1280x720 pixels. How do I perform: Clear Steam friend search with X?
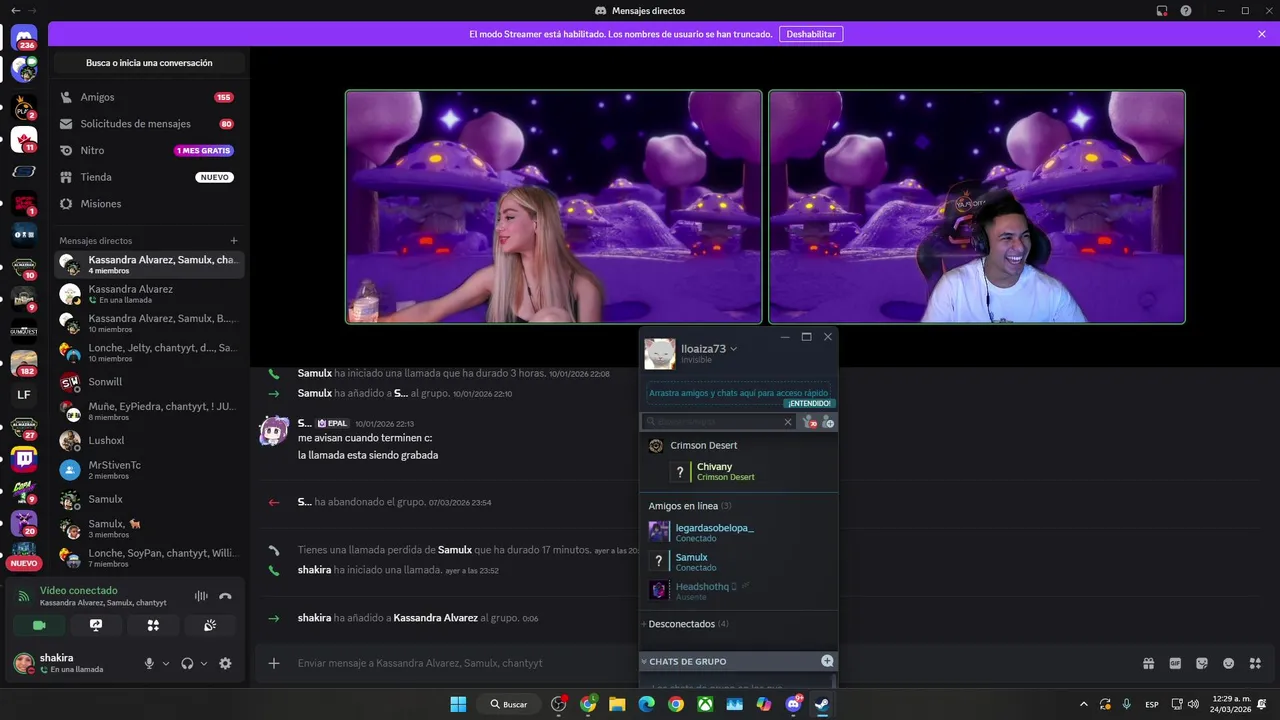787,423
